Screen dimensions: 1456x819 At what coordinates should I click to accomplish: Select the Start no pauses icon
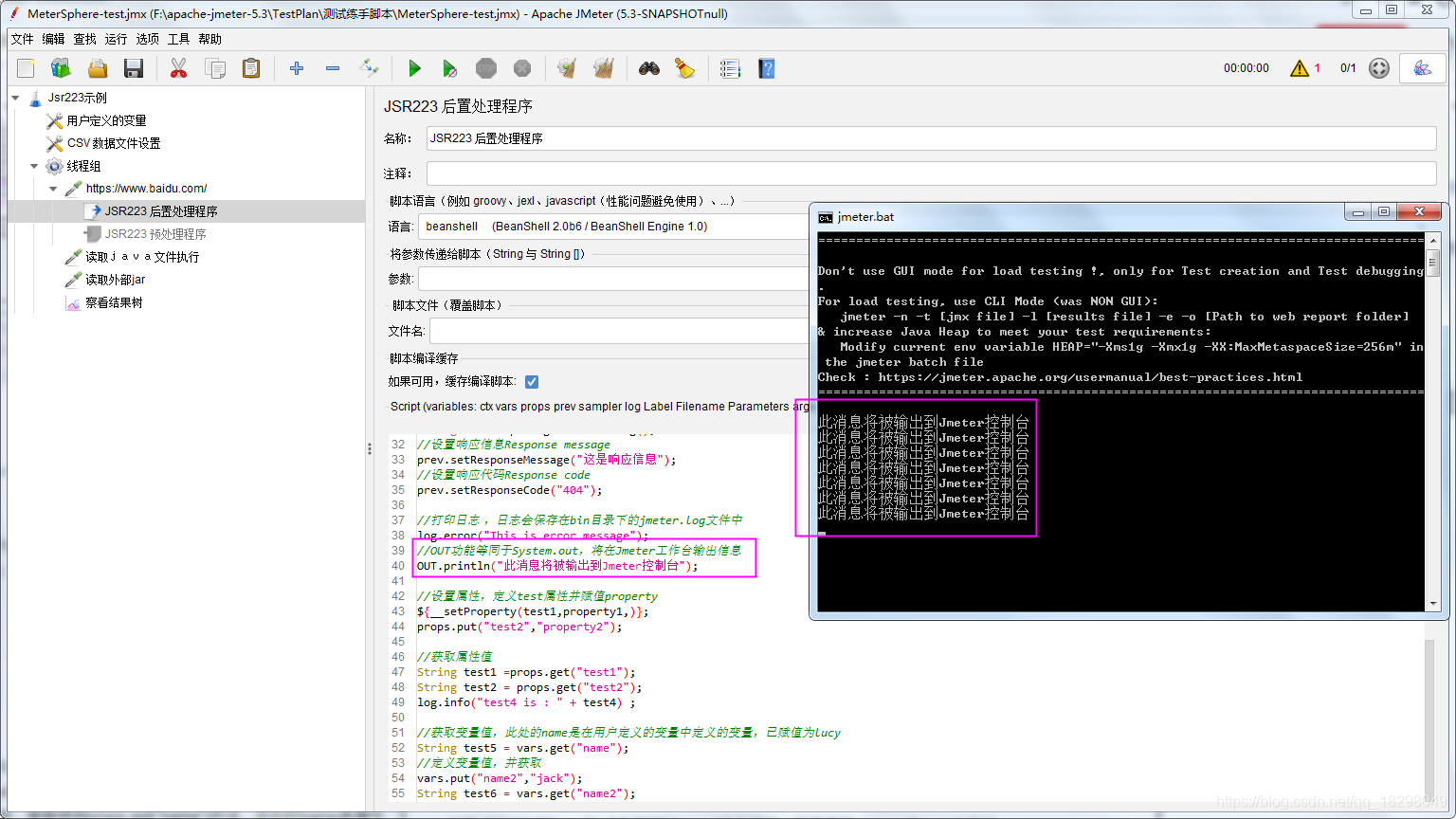pos(448,67)
